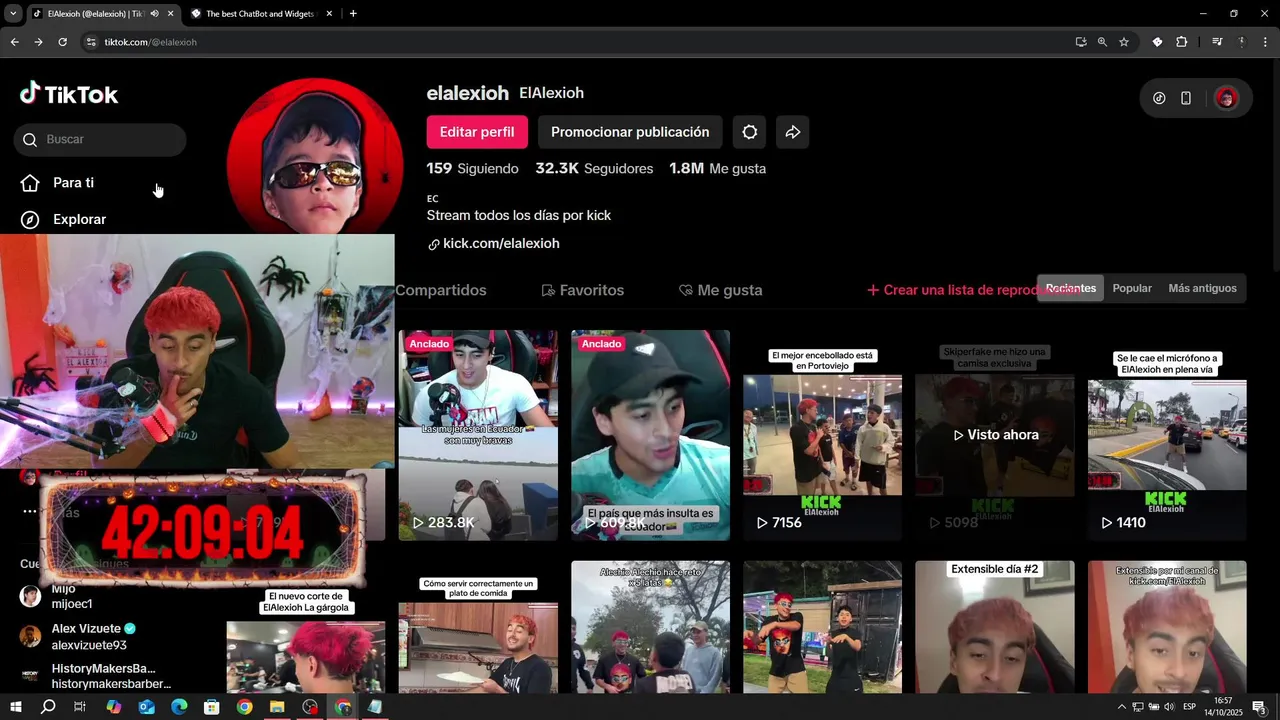Click the settings gear next to Promocionar publicación
This screenshot has width=1280, height=720.
click(750, 132)
